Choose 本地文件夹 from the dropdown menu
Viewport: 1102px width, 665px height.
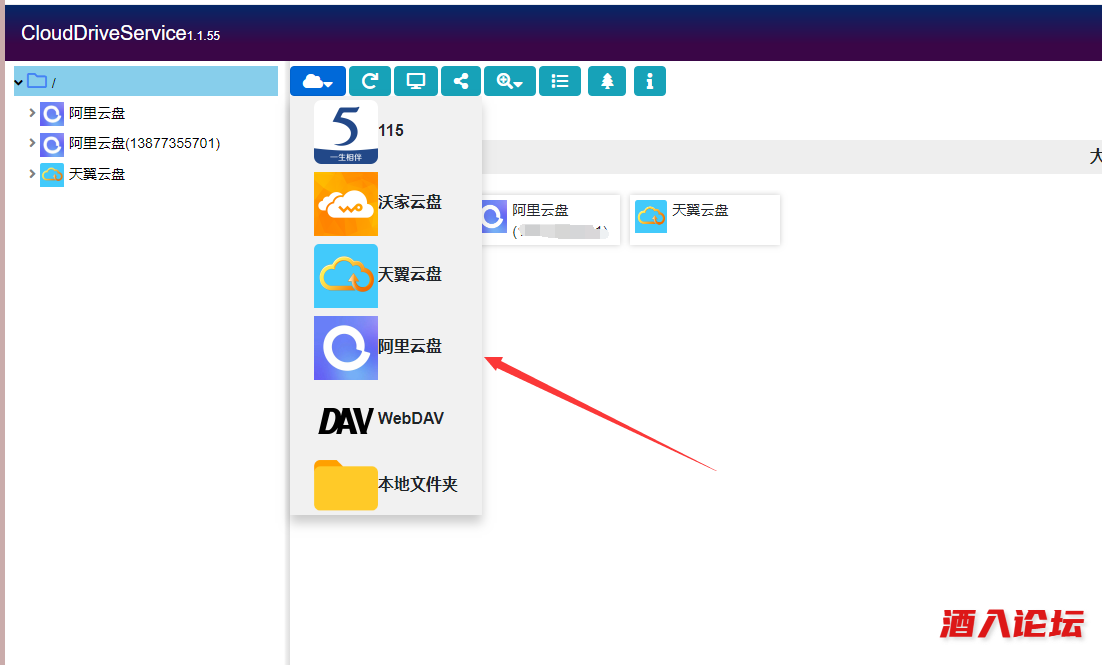(x=386, y=484)
